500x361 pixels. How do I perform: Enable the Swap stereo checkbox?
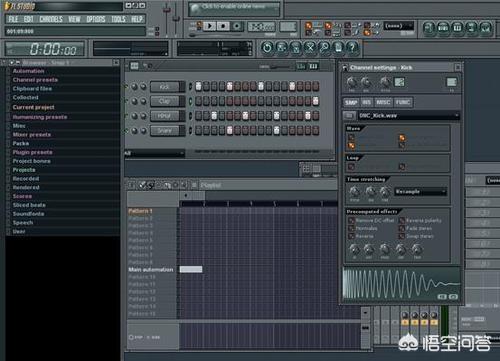(x=402, y=236)
